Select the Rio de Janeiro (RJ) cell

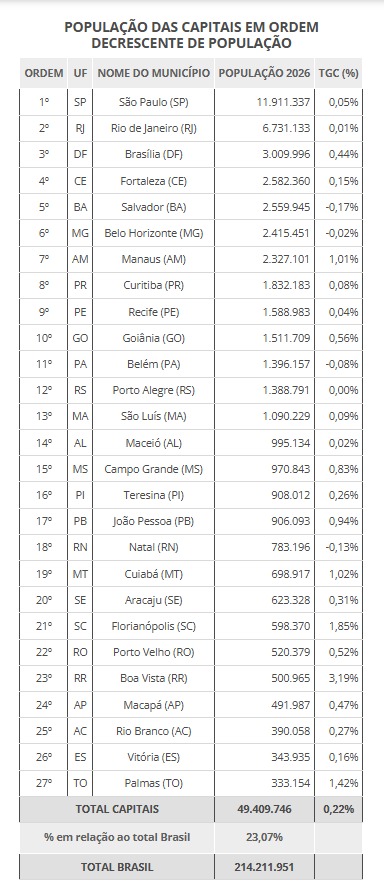click(154, 128)
